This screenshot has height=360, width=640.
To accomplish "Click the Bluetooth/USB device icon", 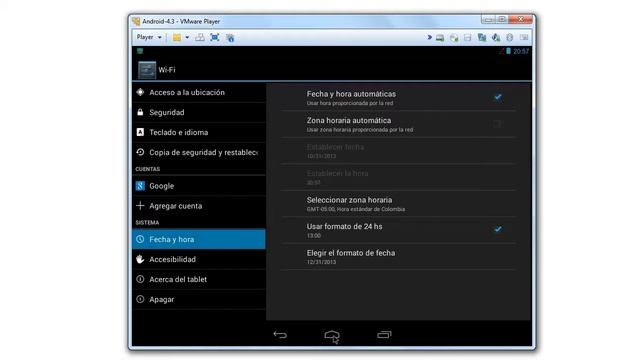I will 510,38.
